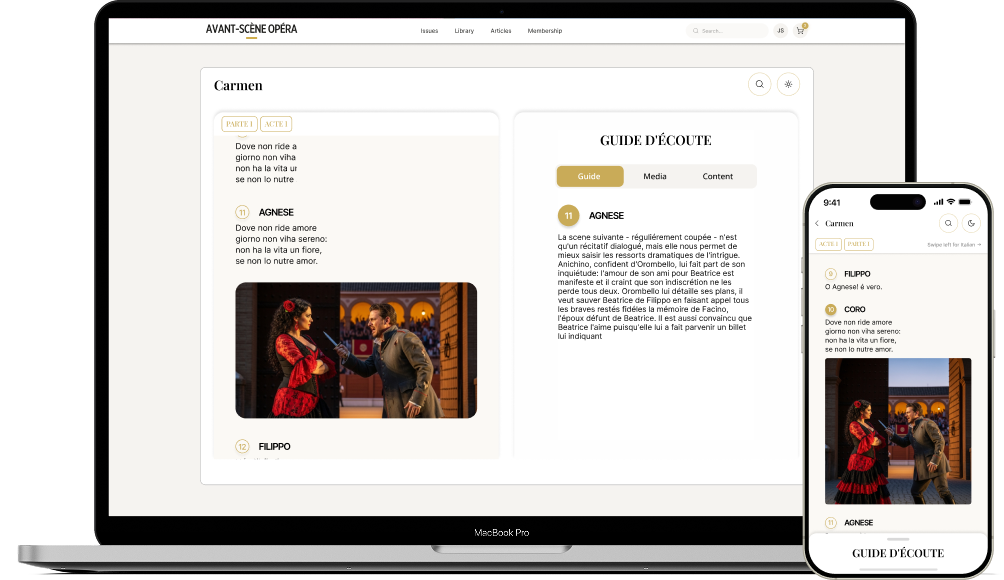This screenshot has width=1004, height=580.
Task: Select the Guide tab
Action: 589,176
